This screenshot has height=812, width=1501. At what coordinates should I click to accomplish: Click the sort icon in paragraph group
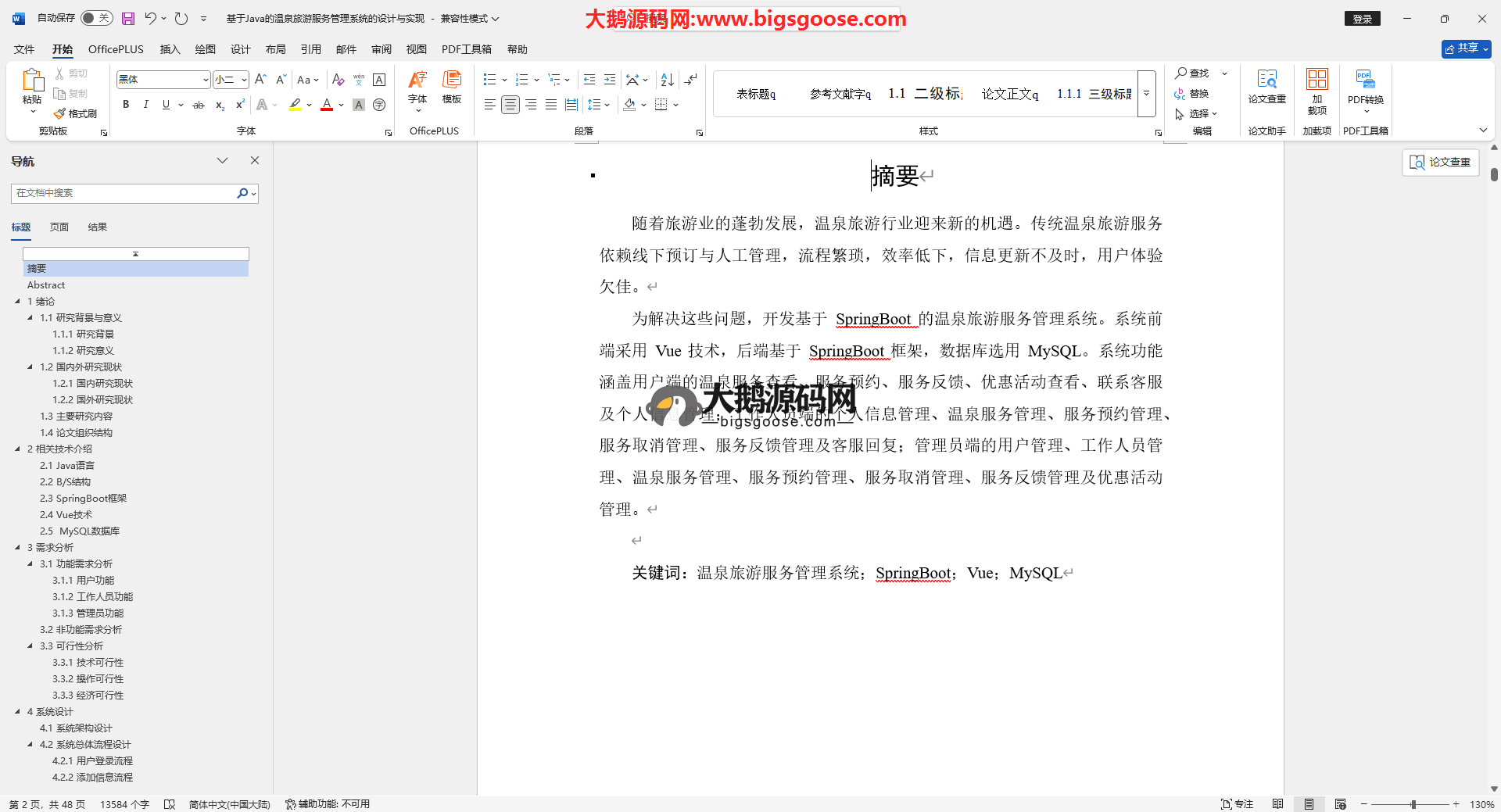[667, 80]
